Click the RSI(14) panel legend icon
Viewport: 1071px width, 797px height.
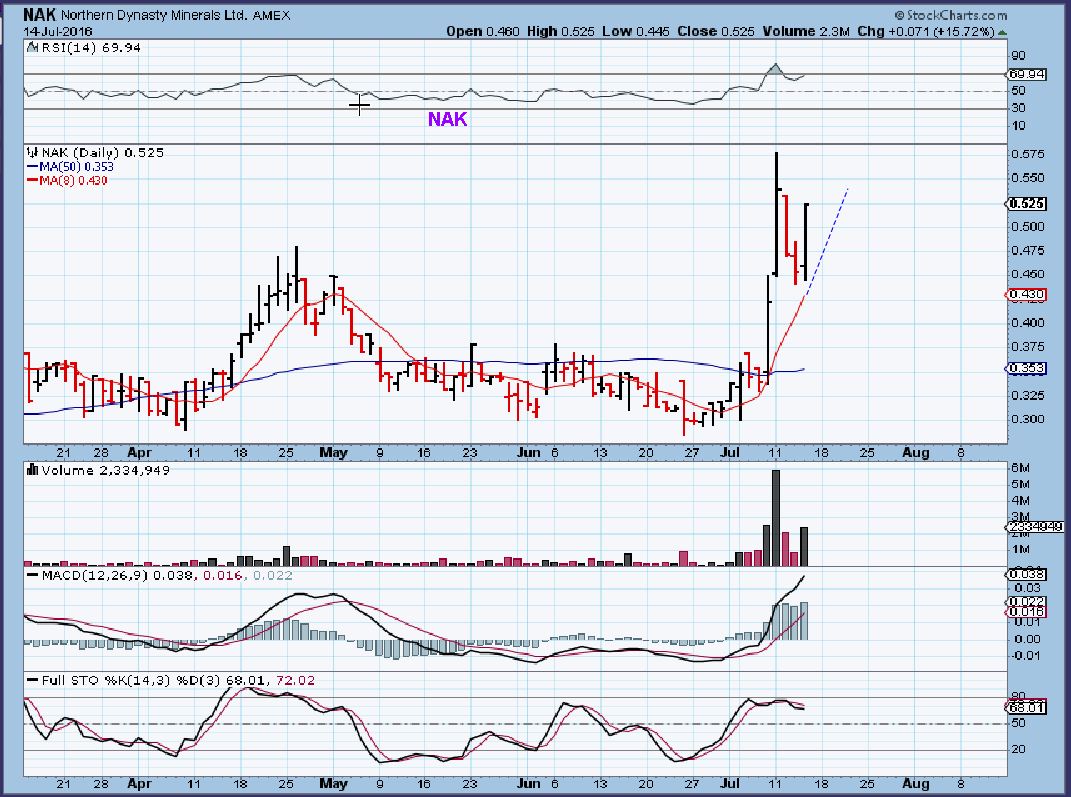click(32, 47)
